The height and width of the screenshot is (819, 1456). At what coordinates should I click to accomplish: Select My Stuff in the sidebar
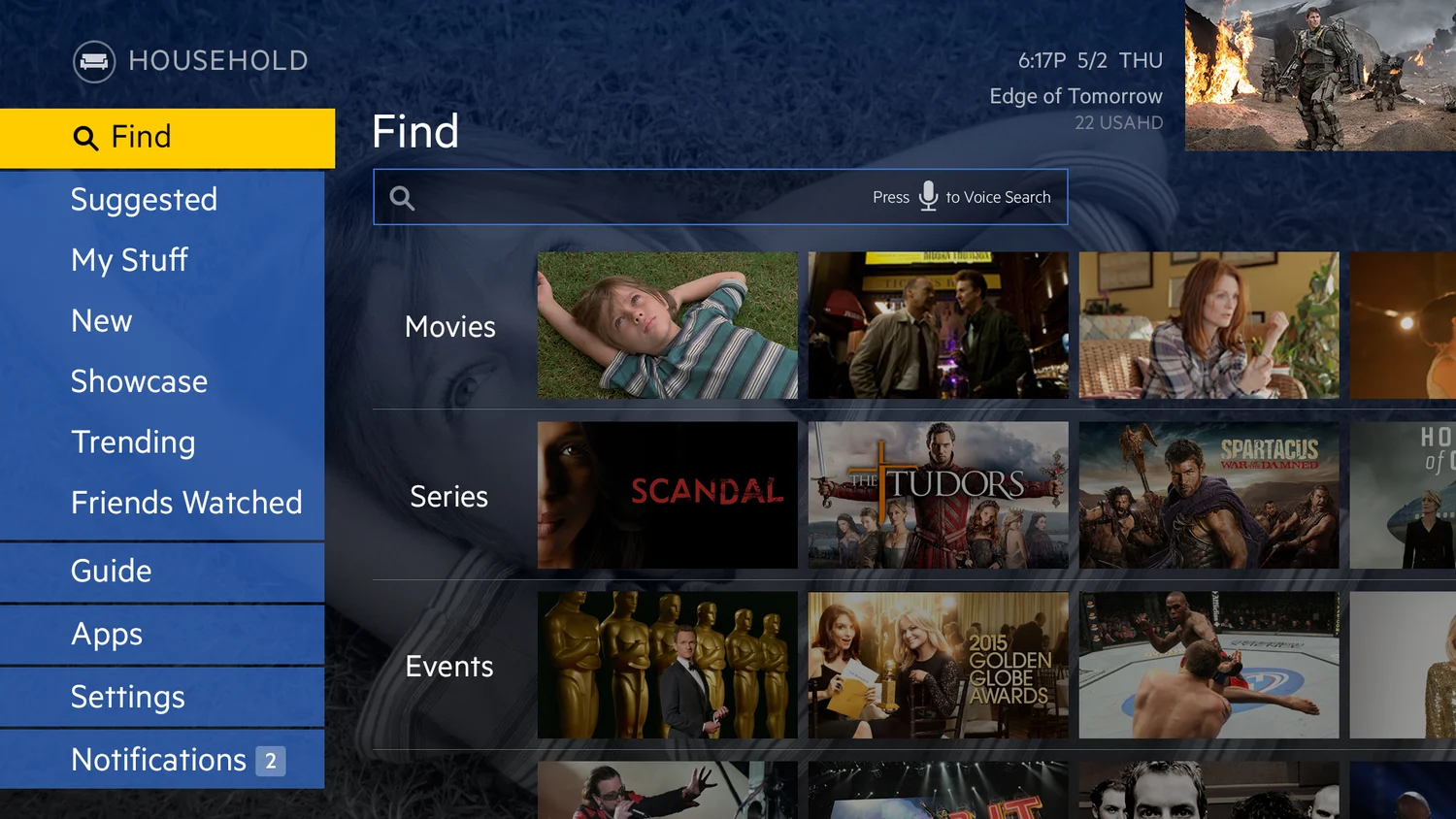coord(129,260)
